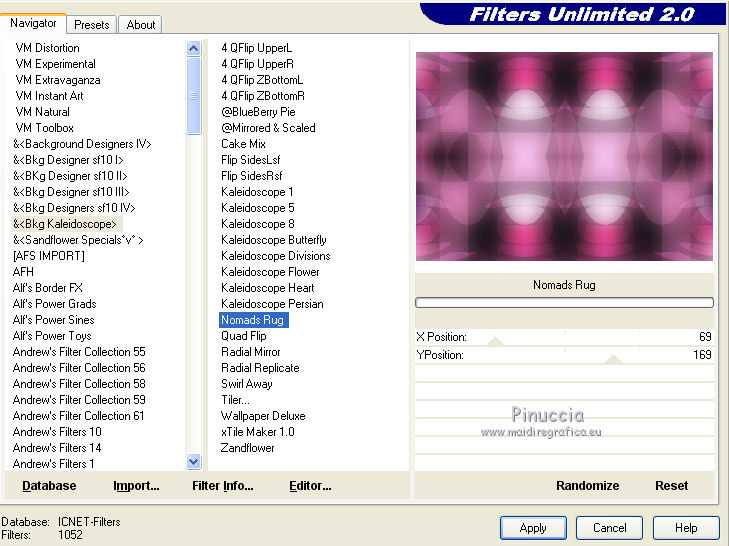This screenshot has height=546, width=729.
Task: Adjust the X Position slider handle
Action: (496, 341)
